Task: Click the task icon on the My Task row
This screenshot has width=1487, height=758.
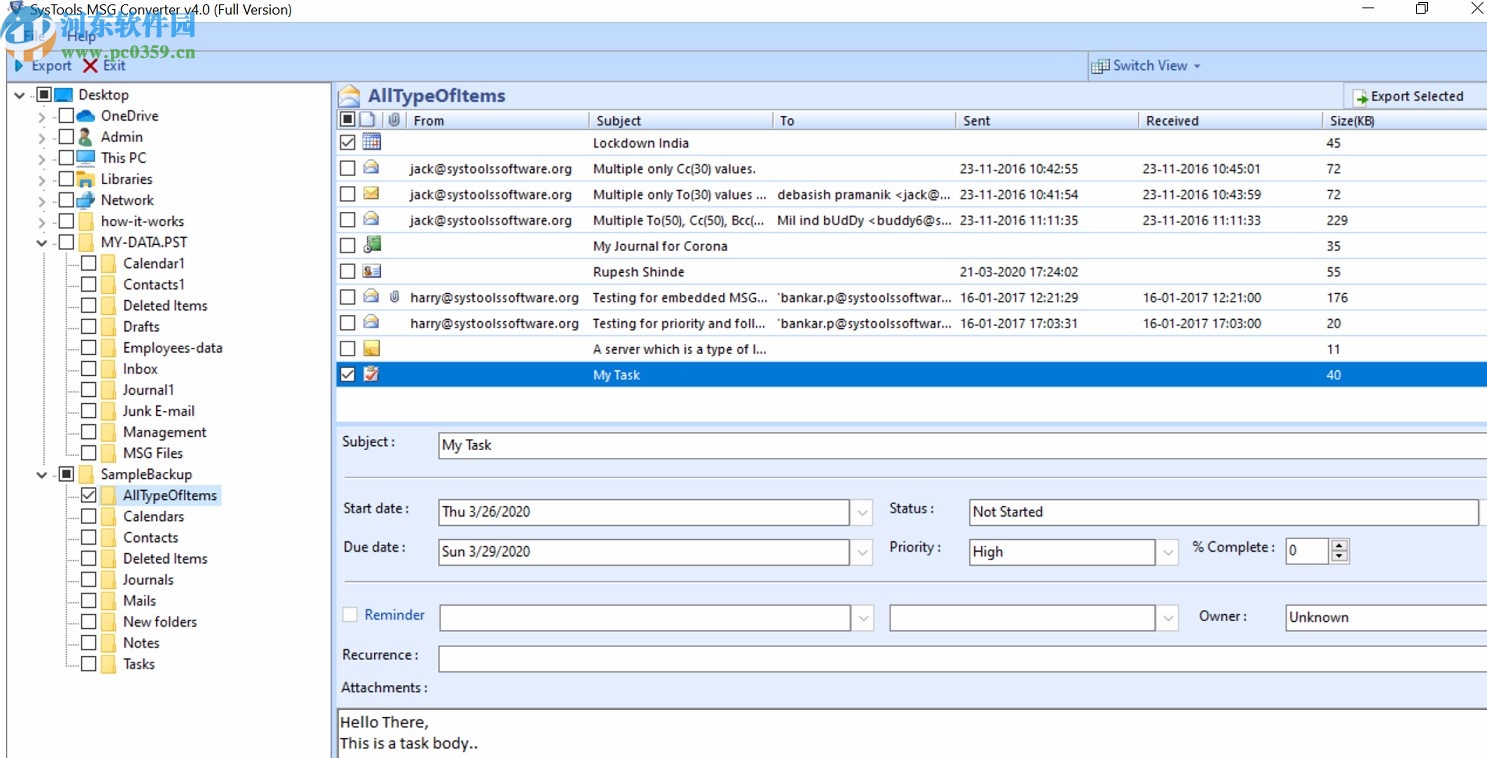Action: pyautogui.click(x=371, y=374)
